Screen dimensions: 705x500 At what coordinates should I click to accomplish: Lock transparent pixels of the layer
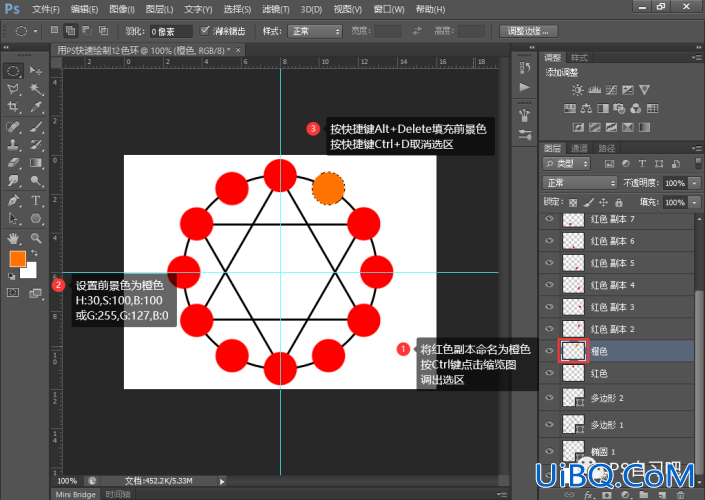(573, 203)
